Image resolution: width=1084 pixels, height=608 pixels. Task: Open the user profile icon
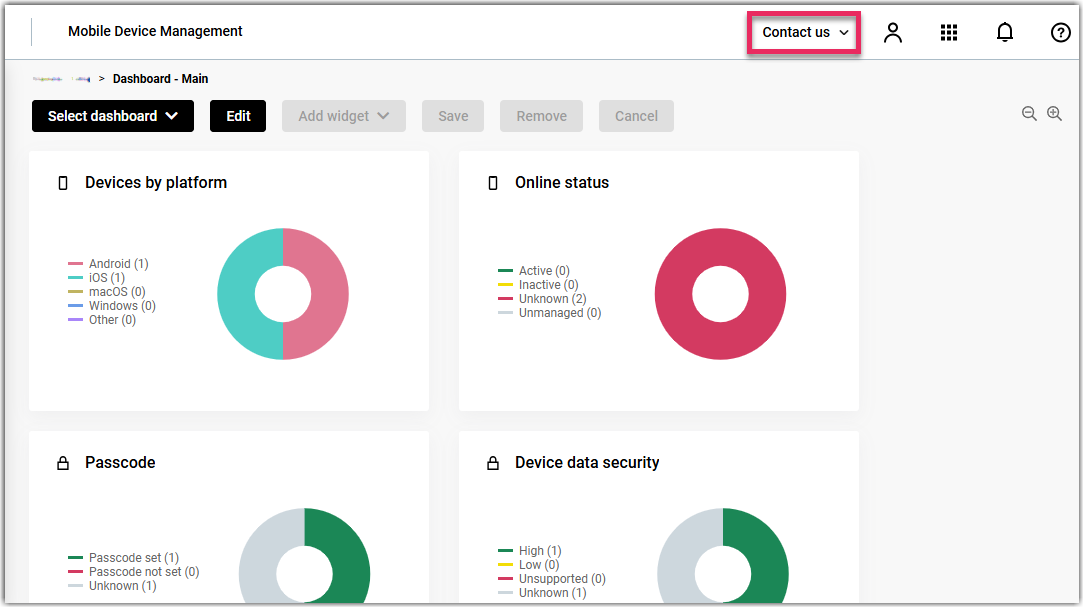point(893,33)
